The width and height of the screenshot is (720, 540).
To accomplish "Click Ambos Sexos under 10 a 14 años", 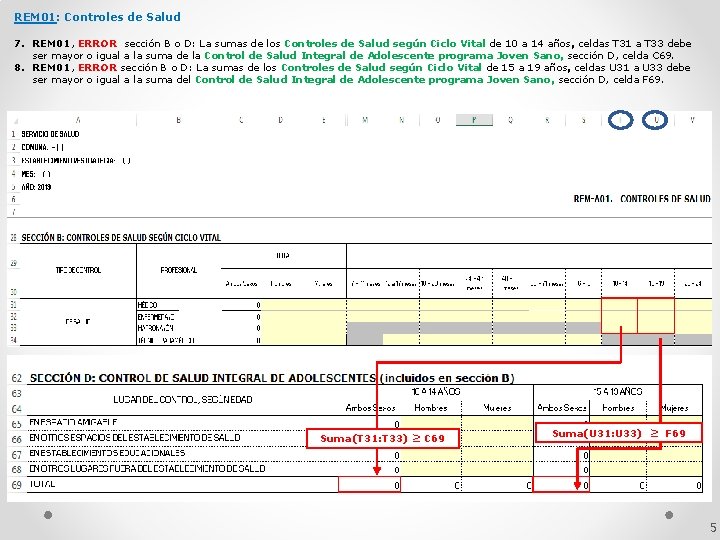I will tap(371, 408).
